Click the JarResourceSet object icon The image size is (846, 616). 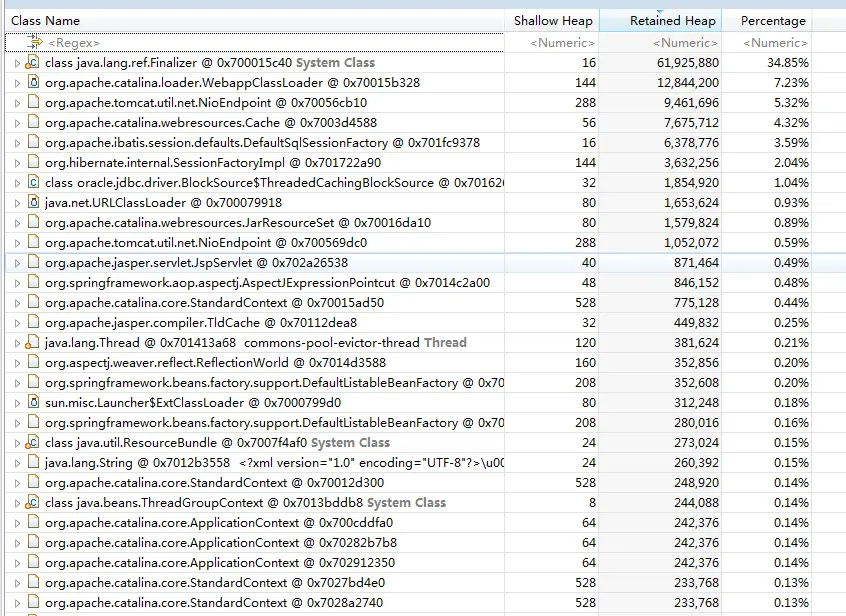(x=33, y=222)
